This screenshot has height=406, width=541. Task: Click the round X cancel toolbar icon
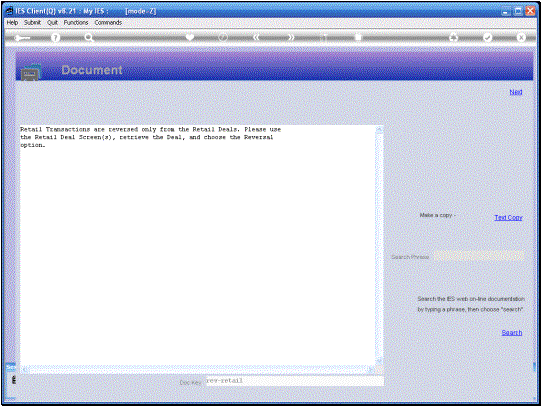click(521, 37)
